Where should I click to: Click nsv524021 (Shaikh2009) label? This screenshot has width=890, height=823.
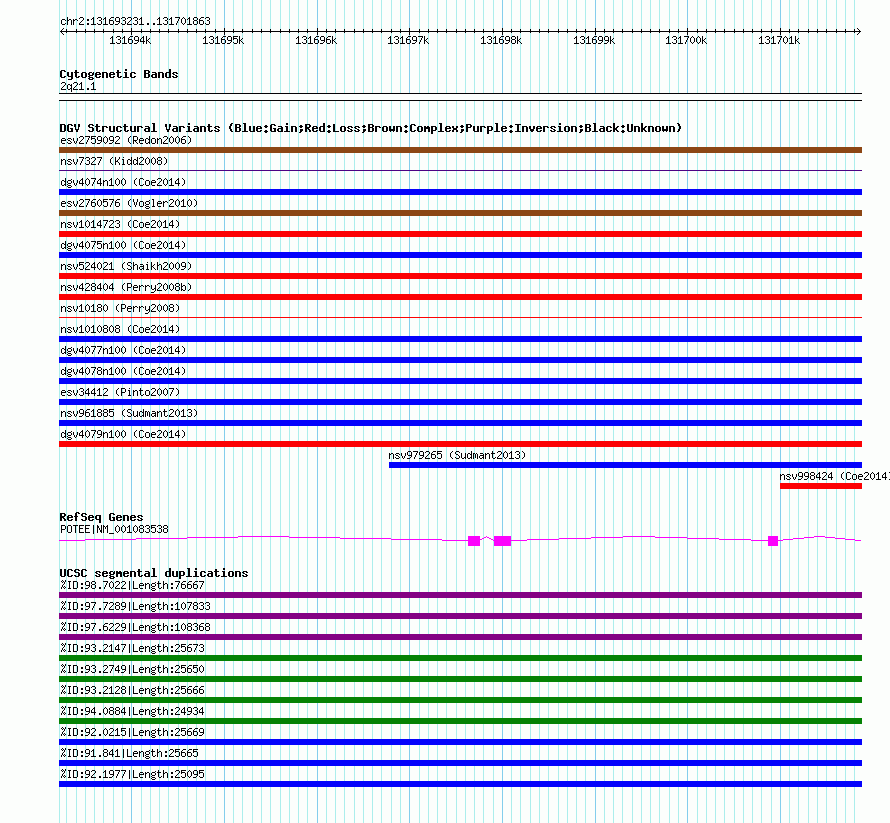(126, 266)
